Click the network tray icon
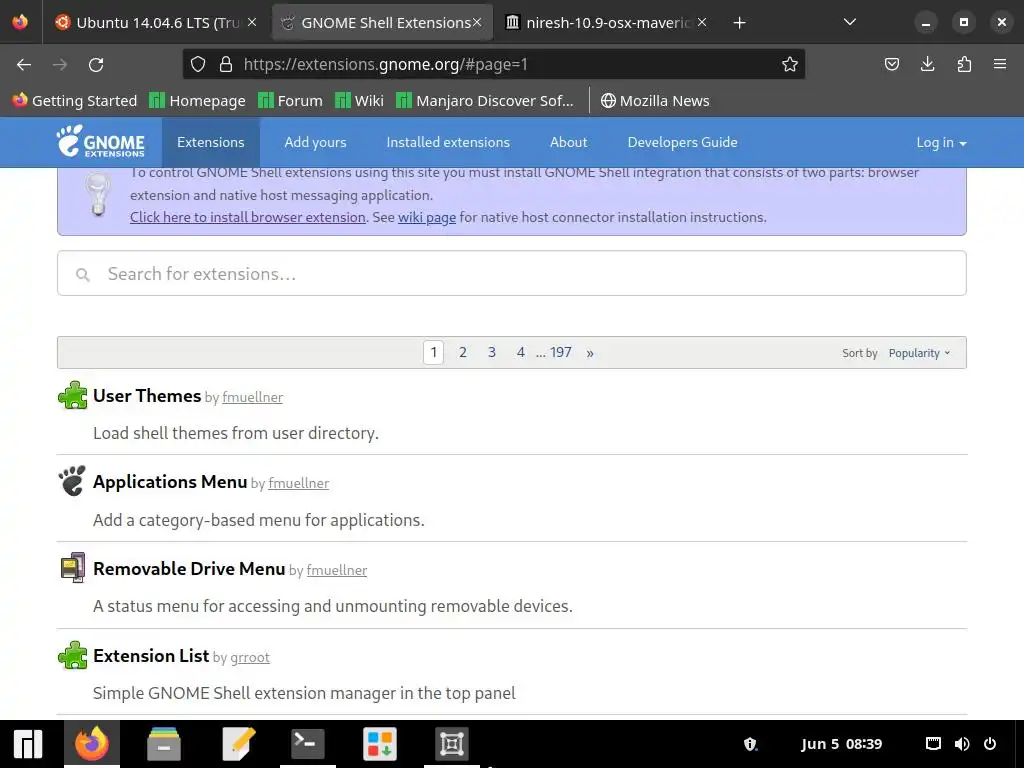This screenshot has width=1024, height=768. coord(933,744)
